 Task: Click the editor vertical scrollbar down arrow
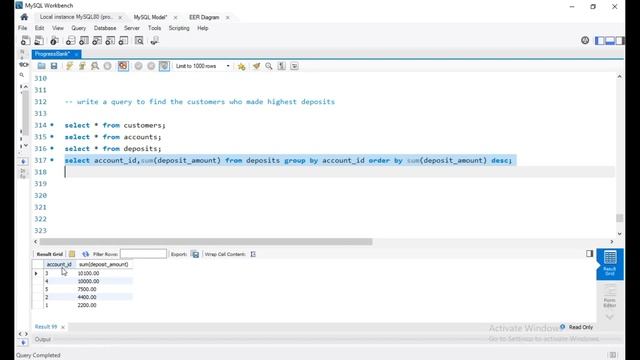point(620,234)
